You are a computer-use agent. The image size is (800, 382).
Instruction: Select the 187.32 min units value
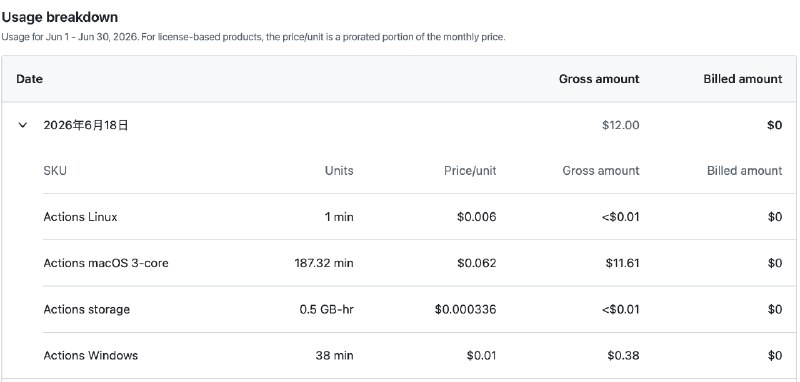click(324, 263)
